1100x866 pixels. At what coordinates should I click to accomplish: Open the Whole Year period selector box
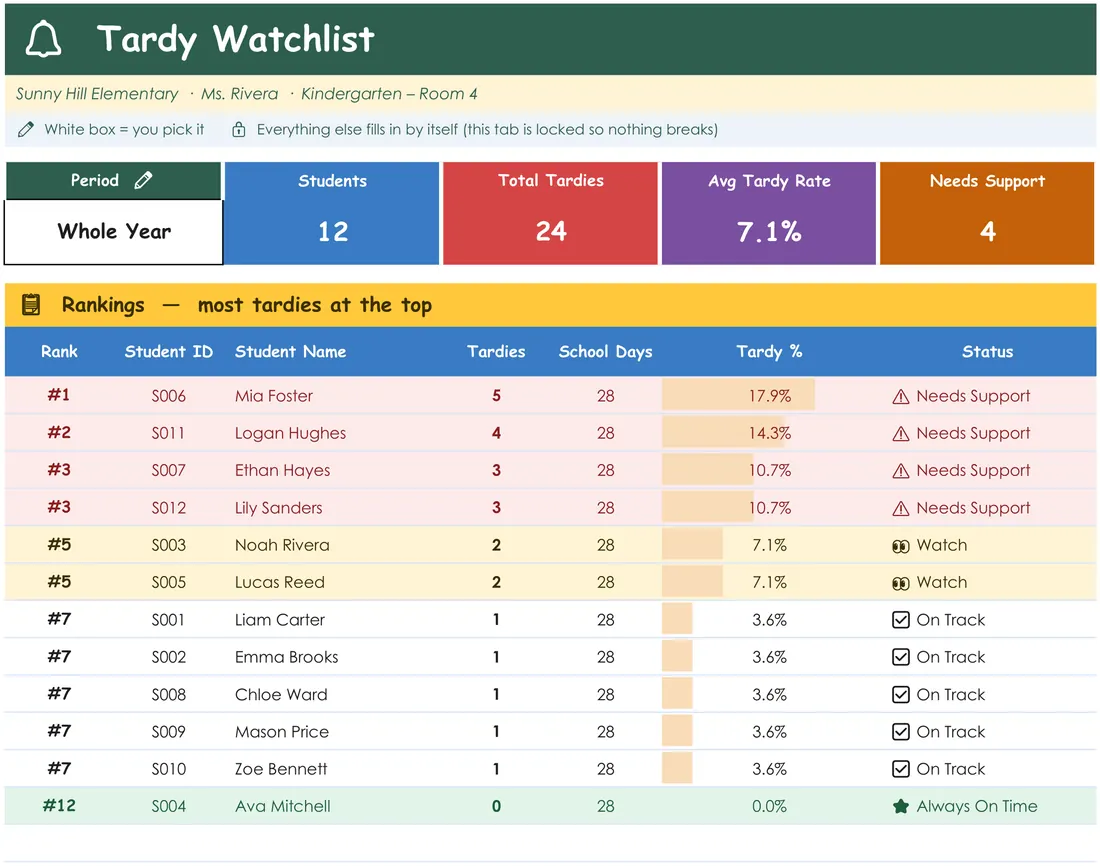click(x=114, y=232)
